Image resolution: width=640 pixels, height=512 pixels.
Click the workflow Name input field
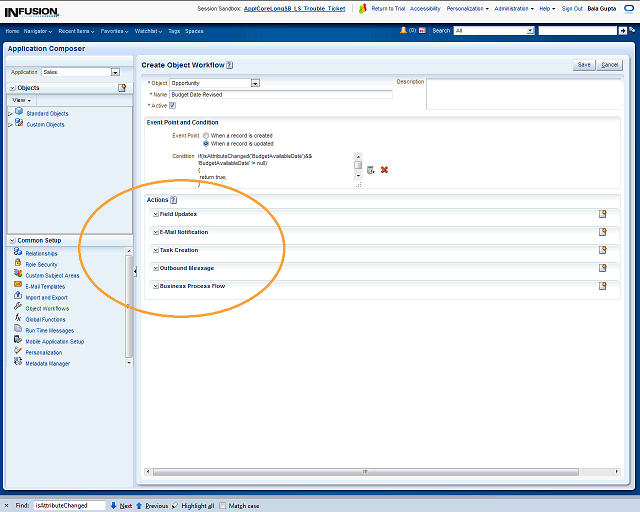[281, 94]
